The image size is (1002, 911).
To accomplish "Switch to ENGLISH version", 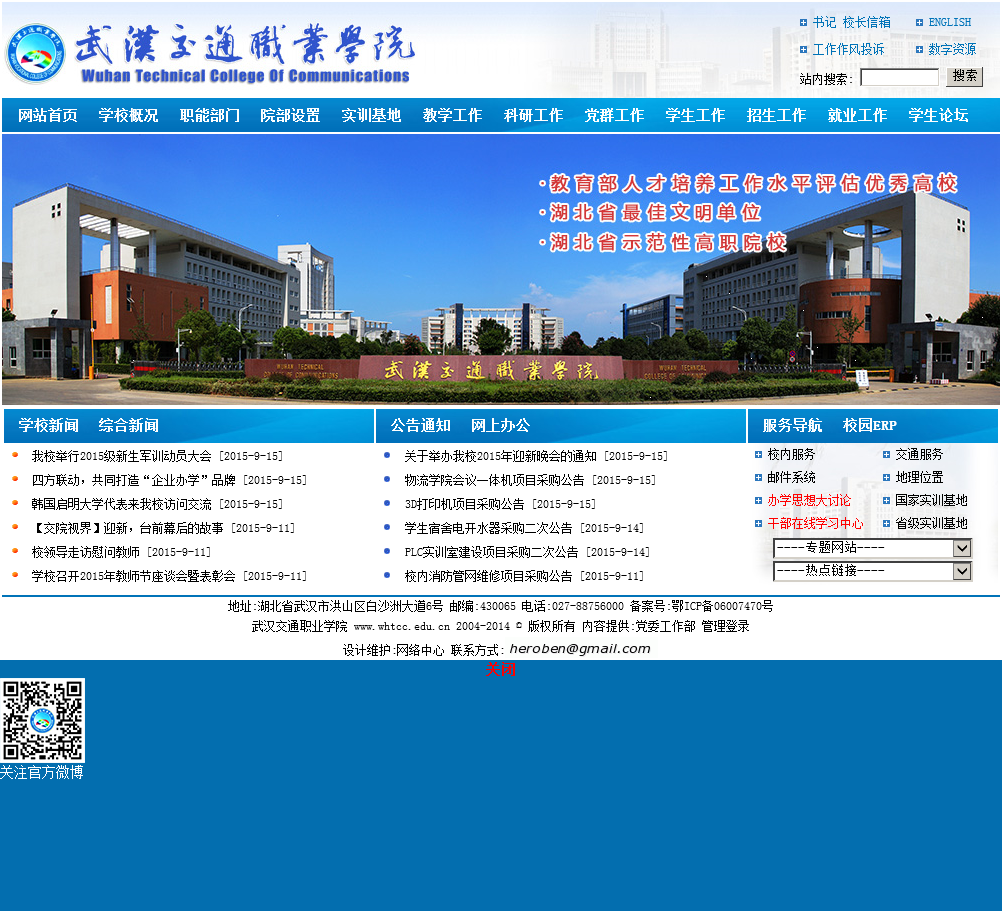I will 950,22.
